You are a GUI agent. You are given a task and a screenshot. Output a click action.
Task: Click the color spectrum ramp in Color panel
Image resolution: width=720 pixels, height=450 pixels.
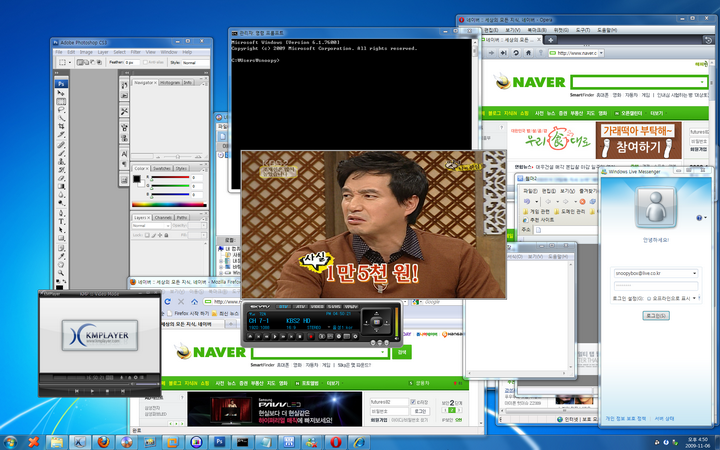(x=169, y=205)
